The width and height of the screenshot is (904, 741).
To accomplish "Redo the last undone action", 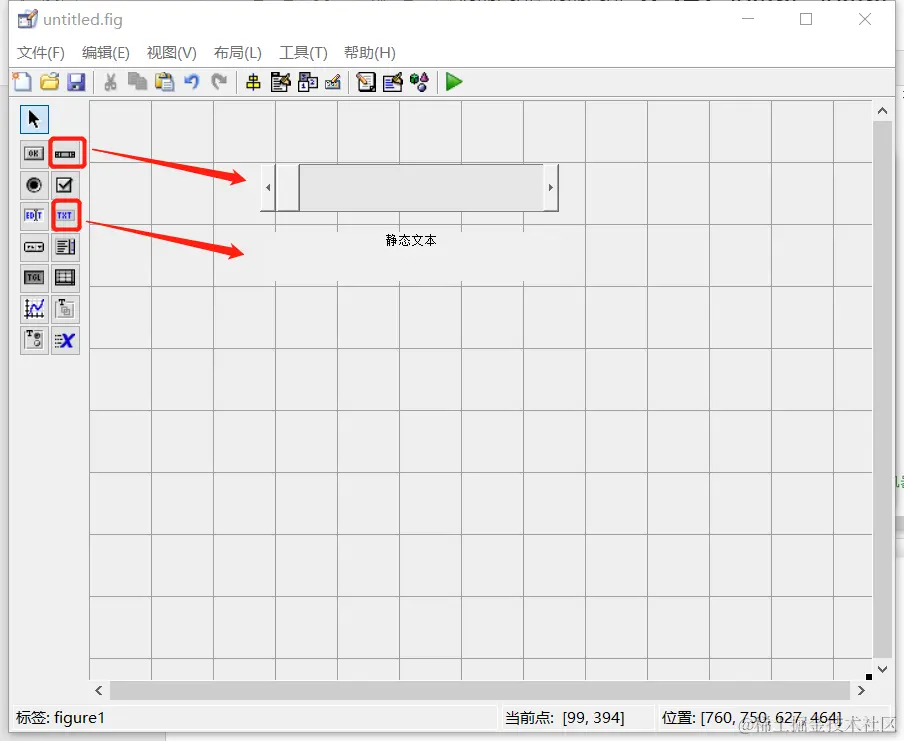I will (219, 82).
